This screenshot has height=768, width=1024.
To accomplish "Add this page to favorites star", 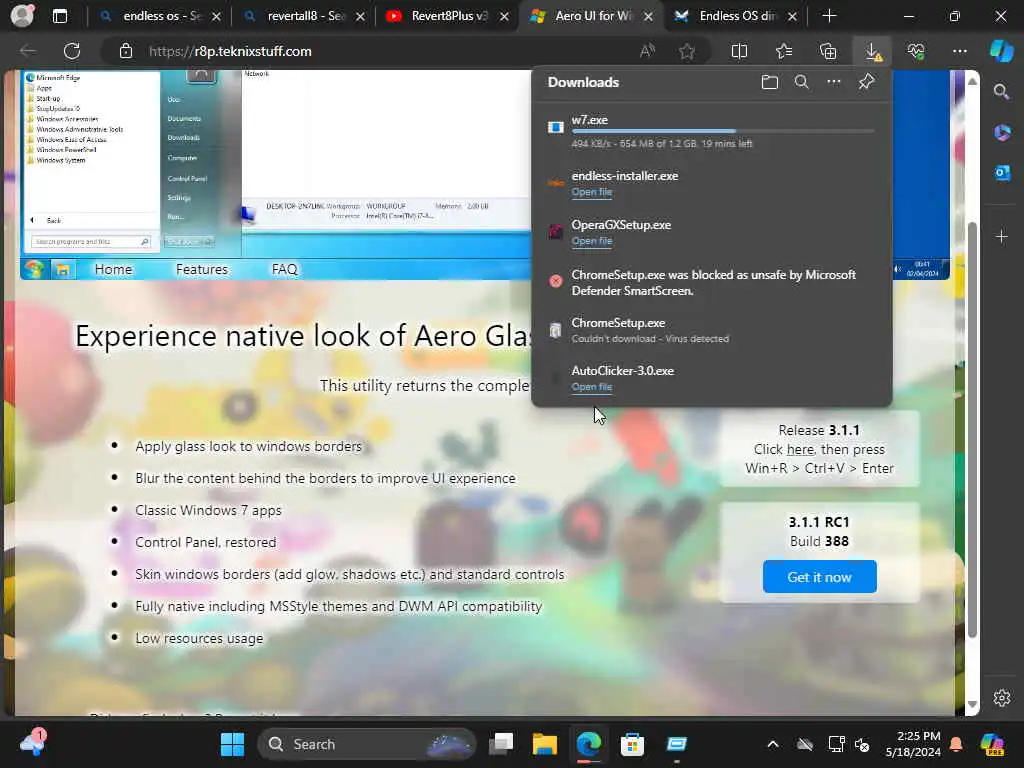I will point(686,51).
